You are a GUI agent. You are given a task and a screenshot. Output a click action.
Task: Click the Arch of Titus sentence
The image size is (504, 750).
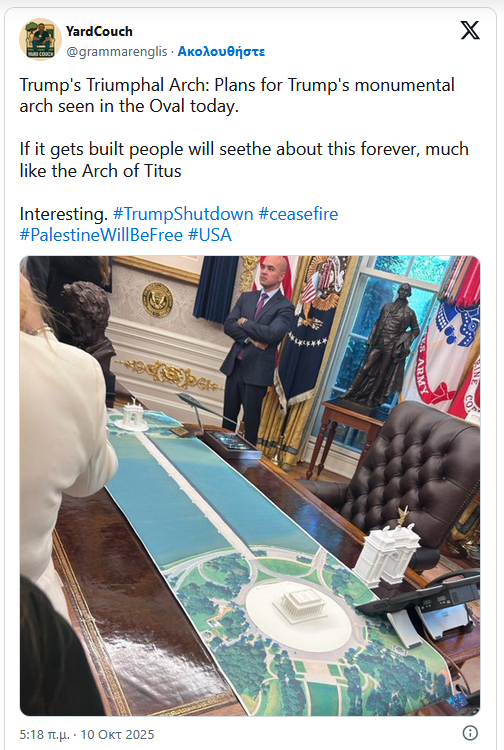(244, 160)
